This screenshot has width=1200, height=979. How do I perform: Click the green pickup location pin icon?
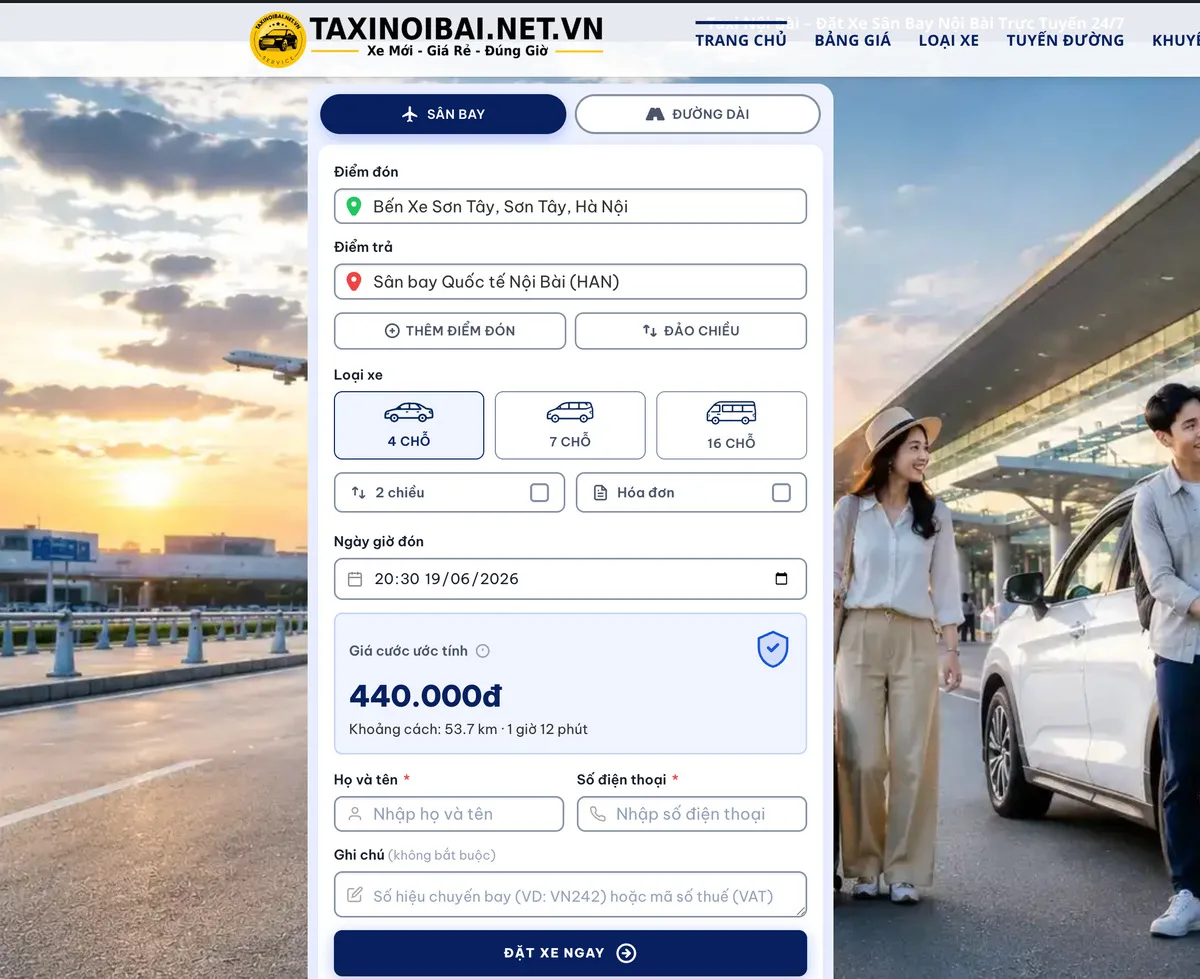[x=353, y=206]
